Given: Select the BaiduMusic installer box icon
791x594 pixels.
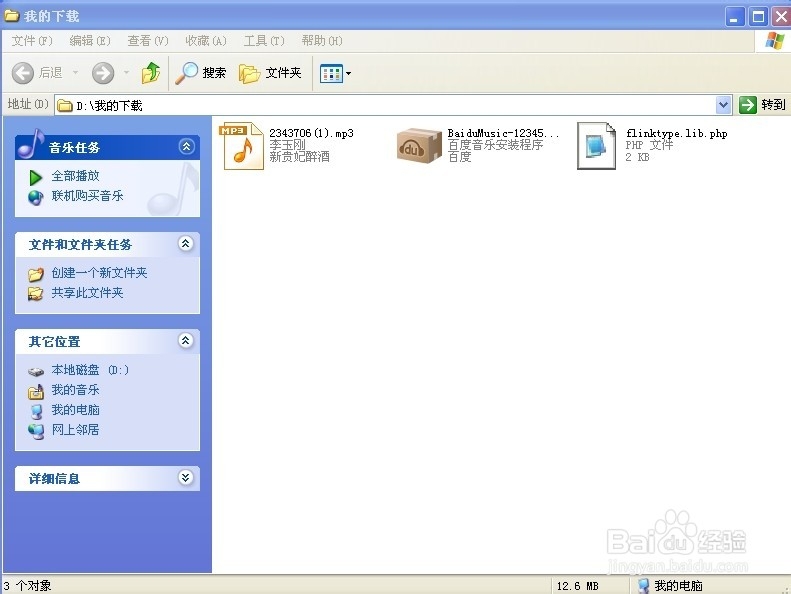Looking at the screenshot, I should tap(419, 146).
